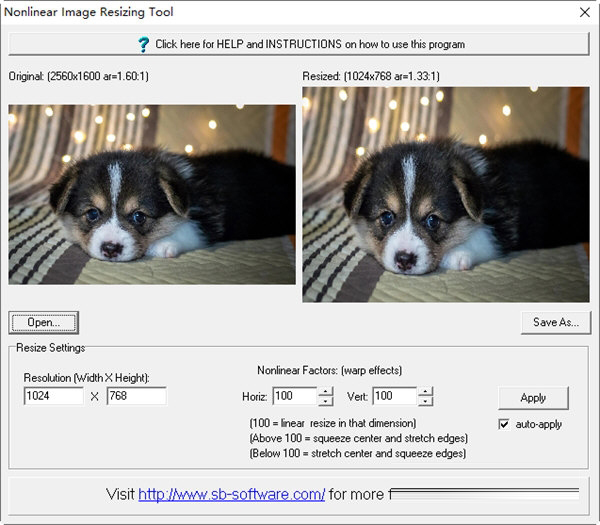Click the 'Nonlinear Factors: (warp effects)' text

point(329,370)
